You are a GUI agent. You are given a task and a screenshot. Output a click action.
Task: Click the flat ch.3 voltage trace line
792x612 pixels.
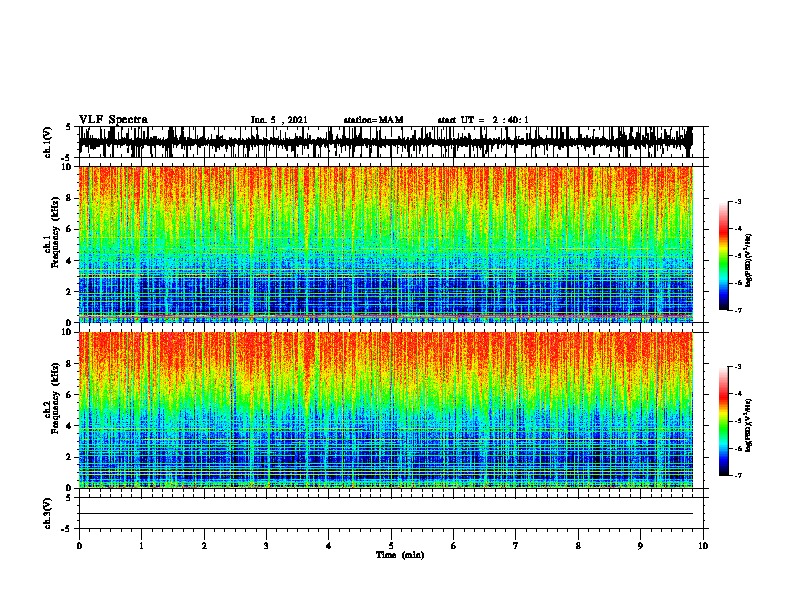click(x=385, y=514)
